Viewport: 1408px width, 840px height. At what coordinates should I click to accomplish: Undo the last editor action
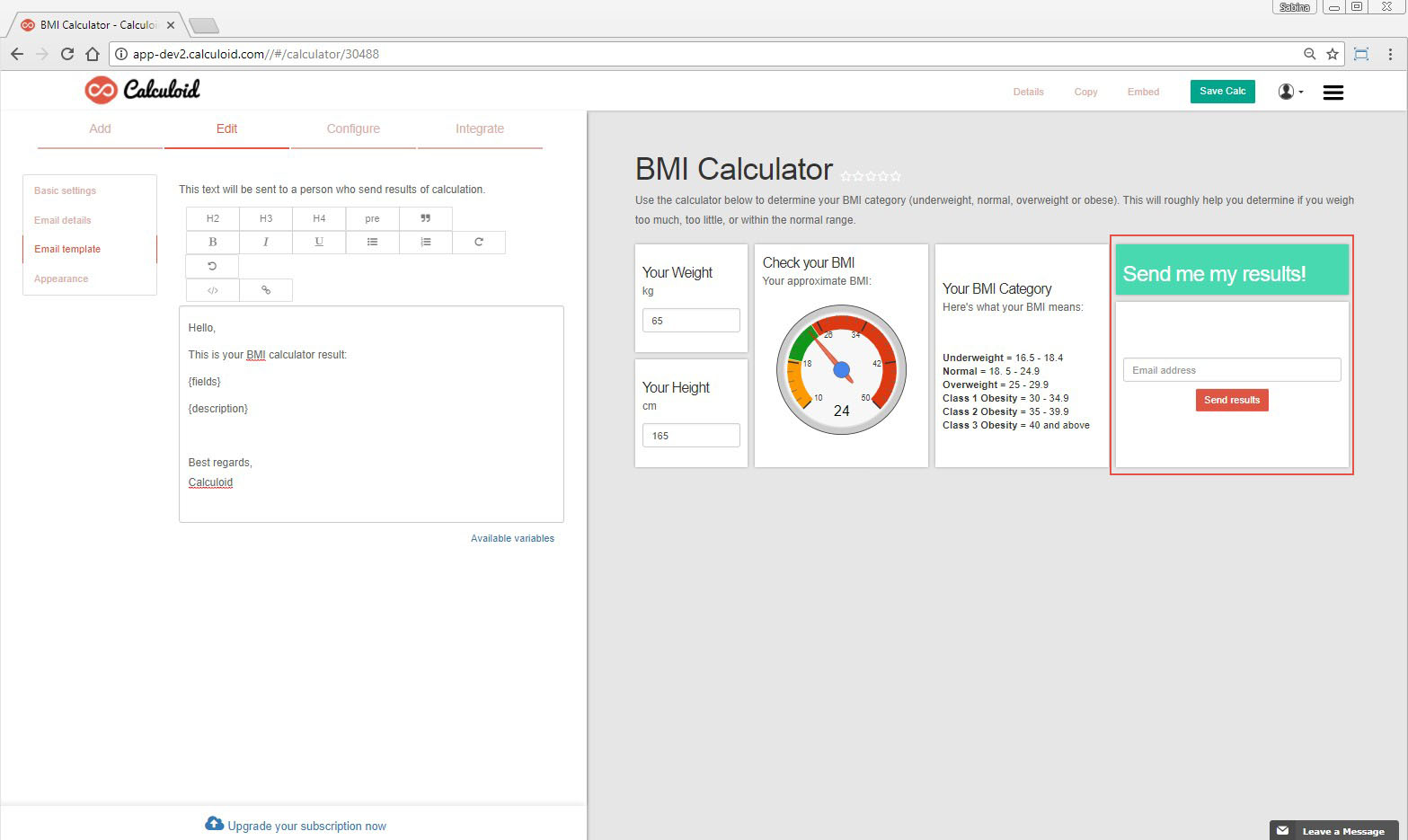pos(212,266)
